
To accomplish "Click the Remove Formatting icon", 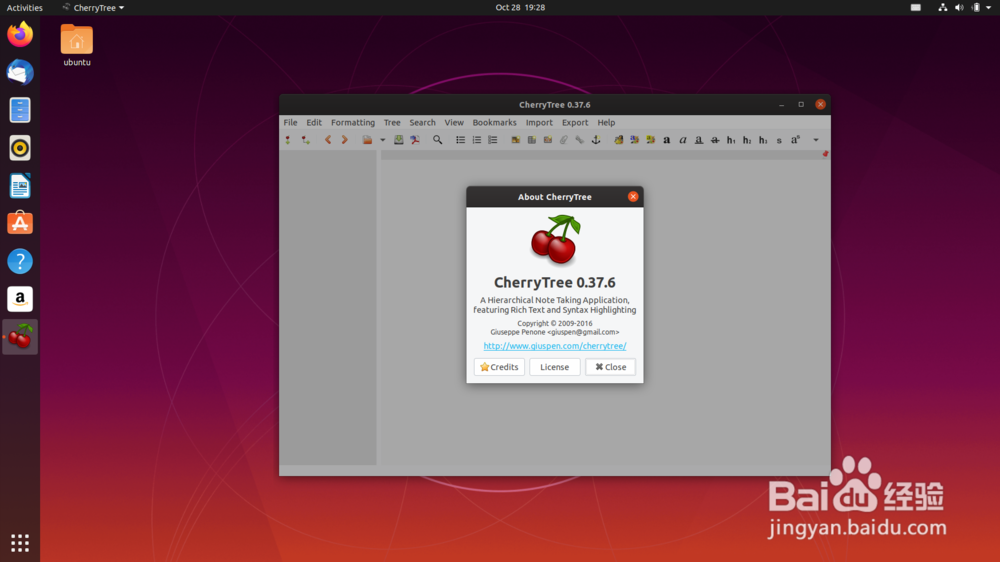I will coord(619,140).
